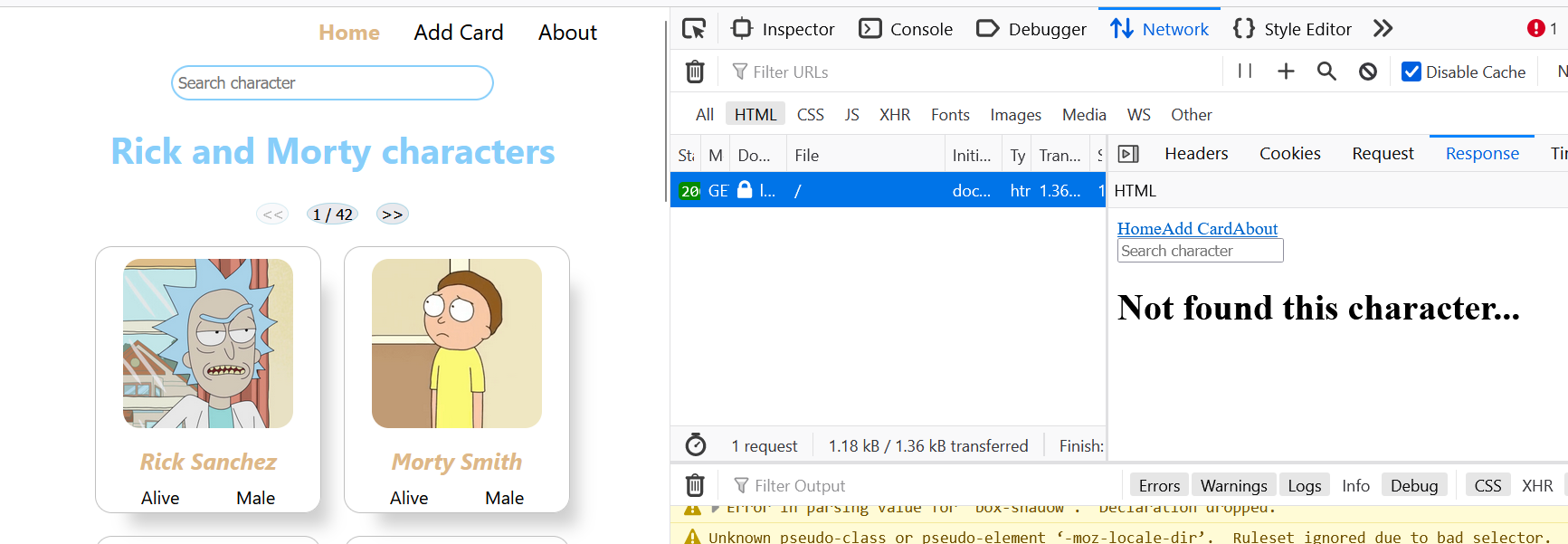Sort by File column header

(x=865, y=156)
